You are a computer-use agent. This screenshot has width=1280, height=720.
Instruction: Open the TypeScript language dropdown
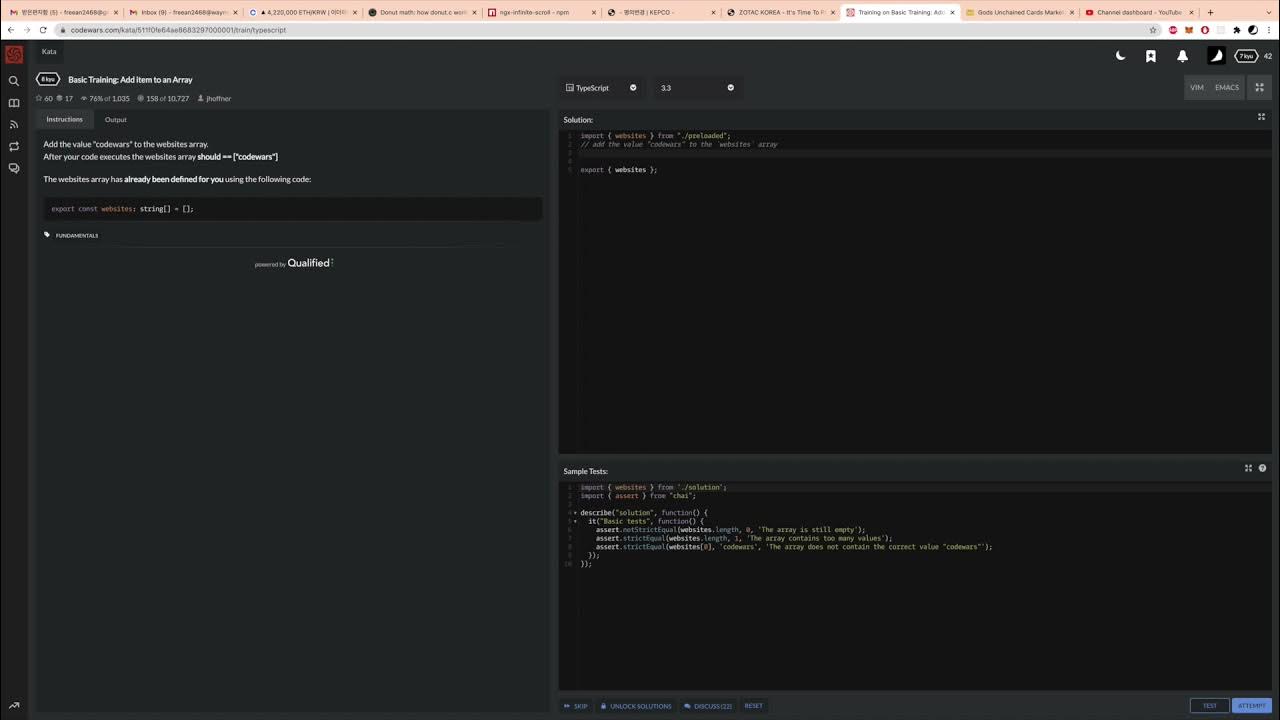(x=601, y=88)
